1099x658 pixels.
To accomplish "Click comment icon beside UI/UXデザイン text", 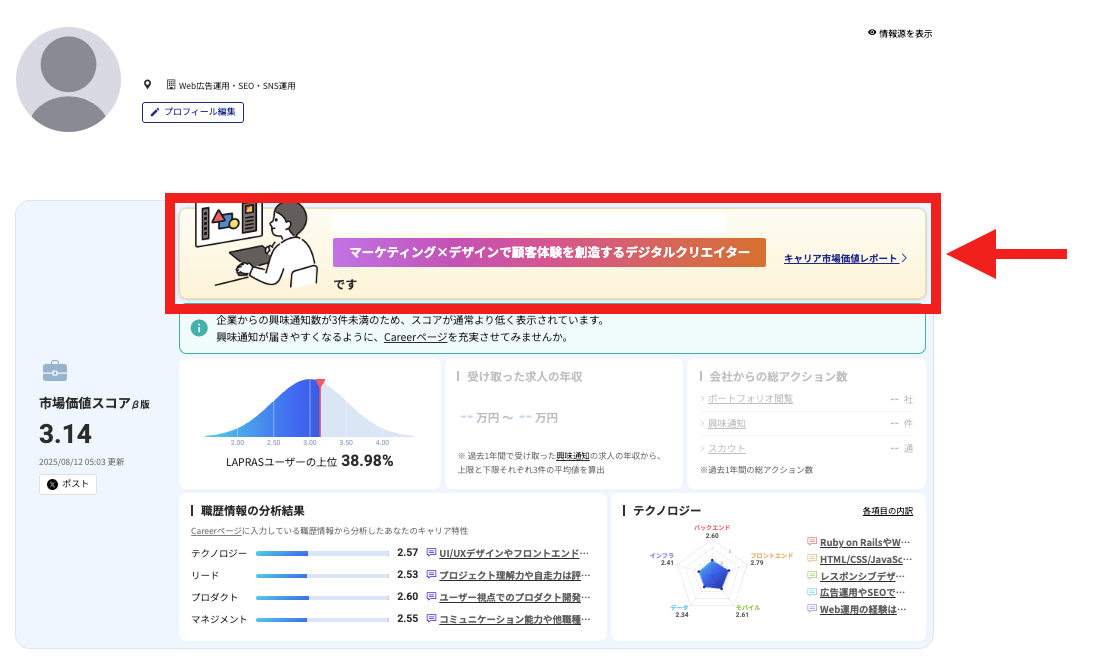I will [431, 552].
